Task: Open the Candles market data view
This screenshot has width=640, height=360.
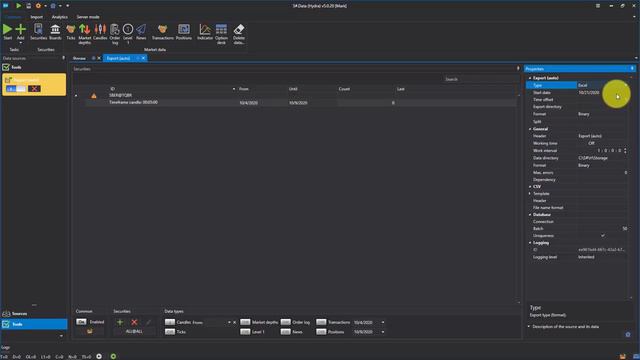Action: pyautogui.click(x=100, y=31)
